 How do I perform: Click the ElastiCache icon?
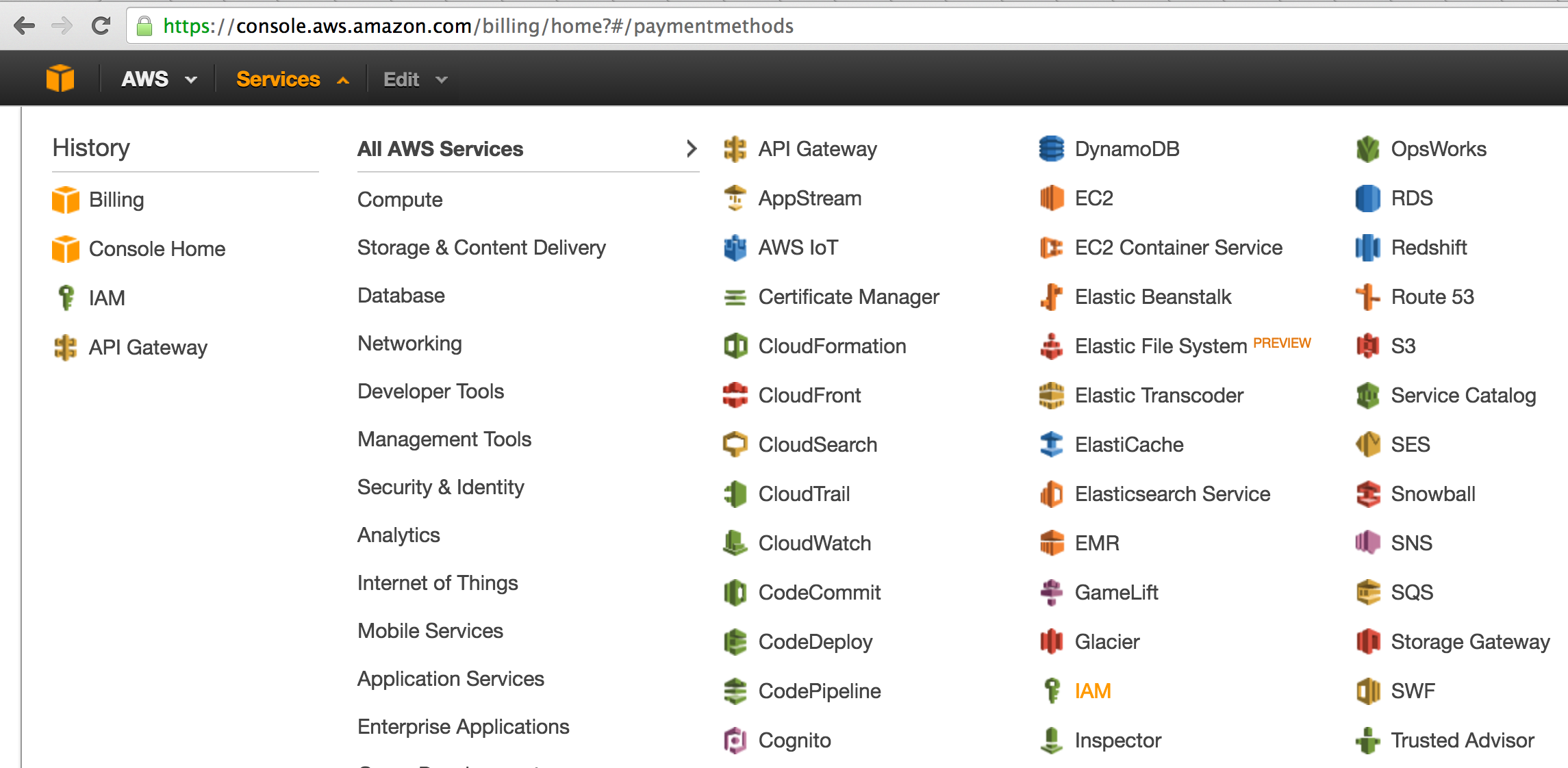1051,444
